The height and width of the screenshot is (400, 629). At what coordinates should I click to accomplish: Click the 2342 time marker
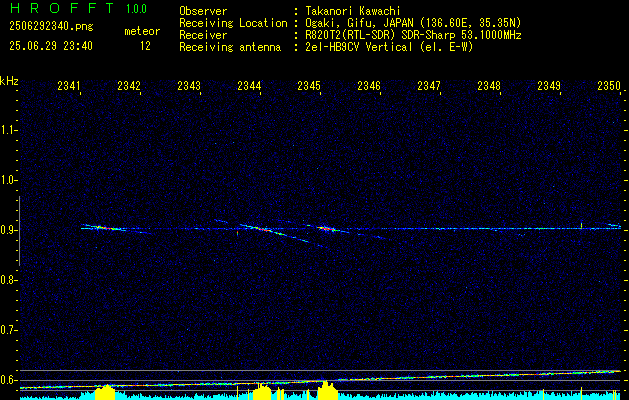coord(129,85)
